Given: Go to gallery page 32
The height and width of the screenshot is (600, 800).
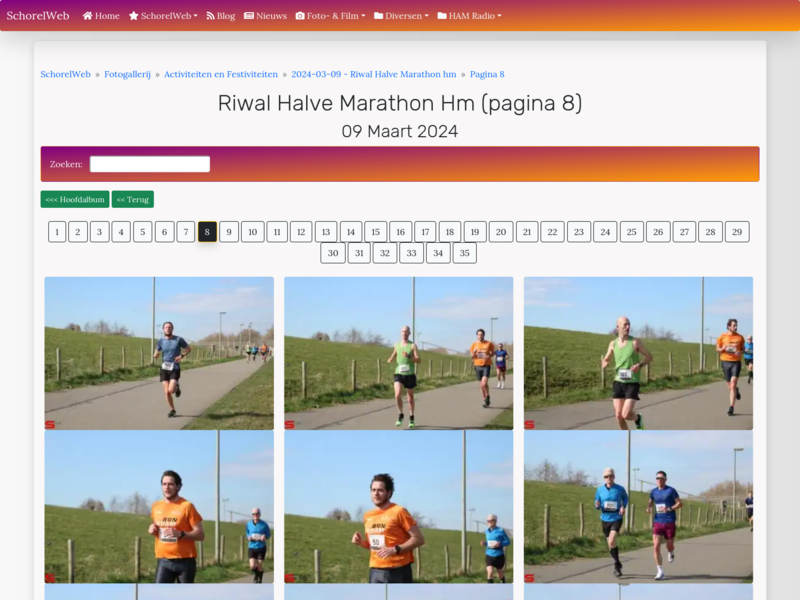Looking at the screenshot, I should point(385,253).
